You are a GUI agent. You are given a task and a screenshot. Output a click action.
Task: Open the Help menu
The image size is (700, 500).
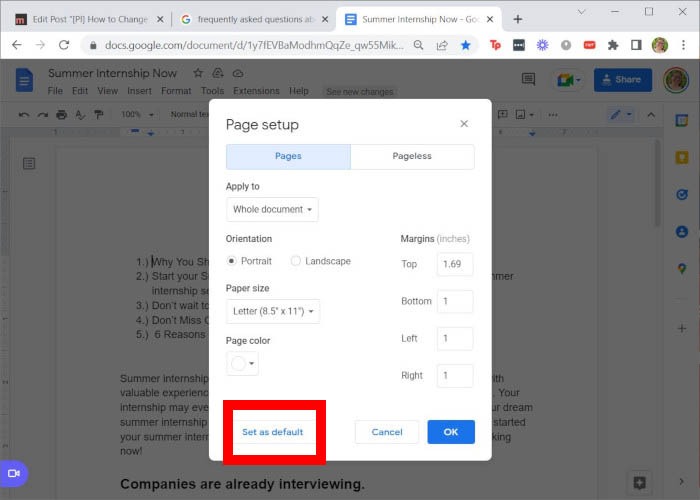299,91
